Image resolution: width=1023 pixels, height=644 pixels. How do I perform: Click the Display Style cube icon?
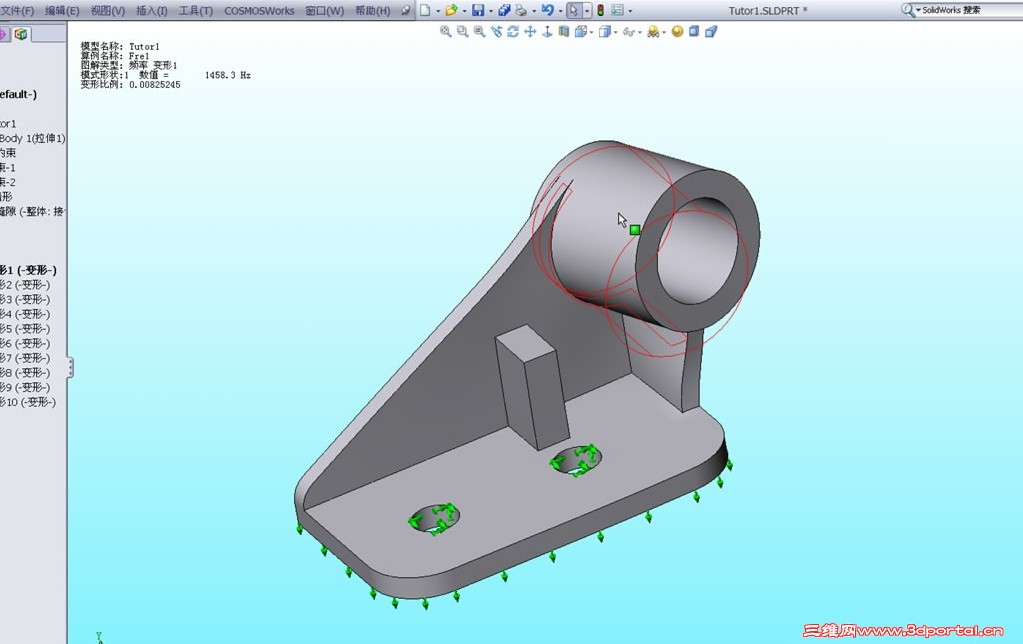click(x=605, y=31)
